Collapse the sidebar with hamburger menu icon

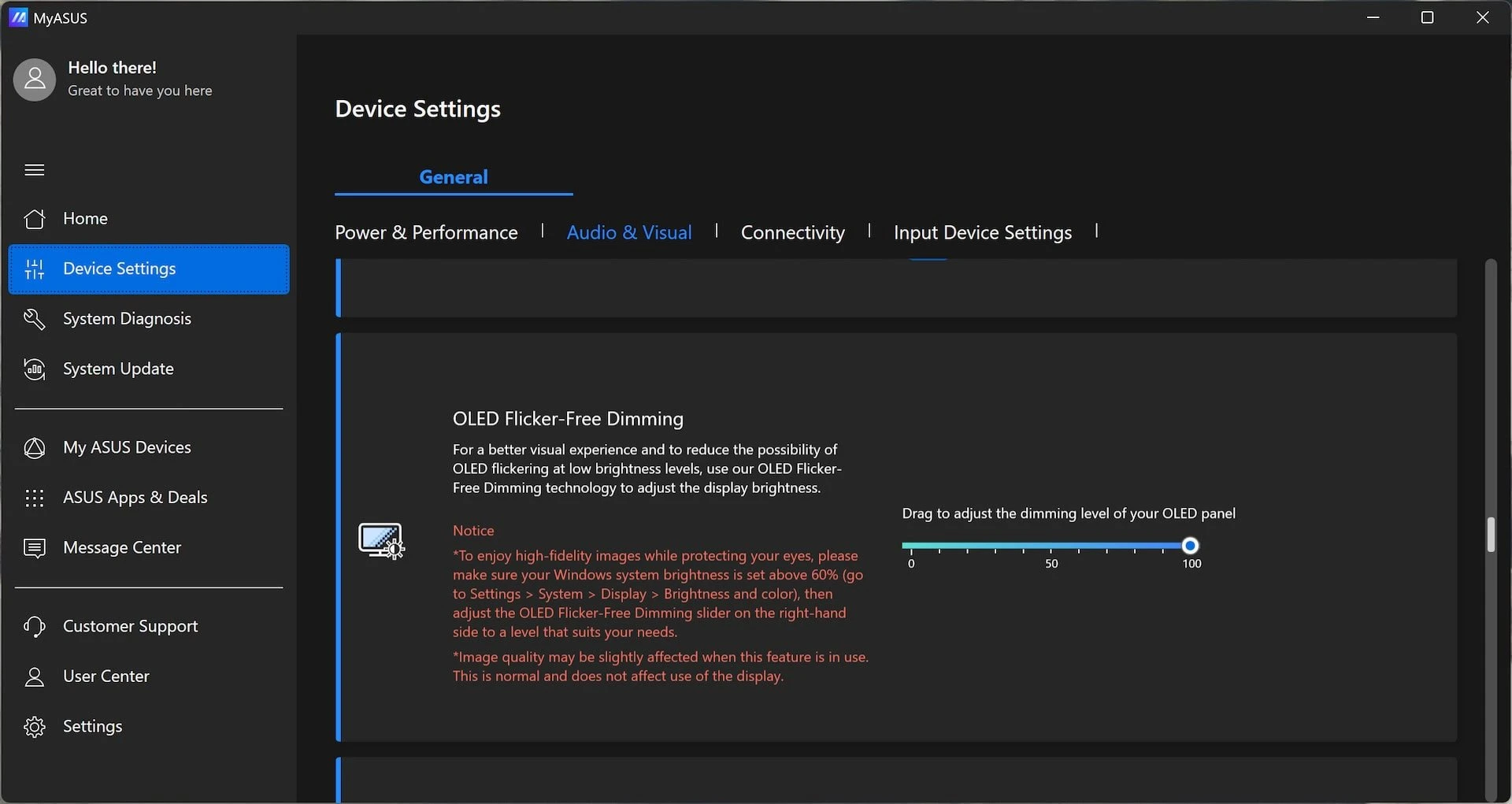click(x=35, y=170)
